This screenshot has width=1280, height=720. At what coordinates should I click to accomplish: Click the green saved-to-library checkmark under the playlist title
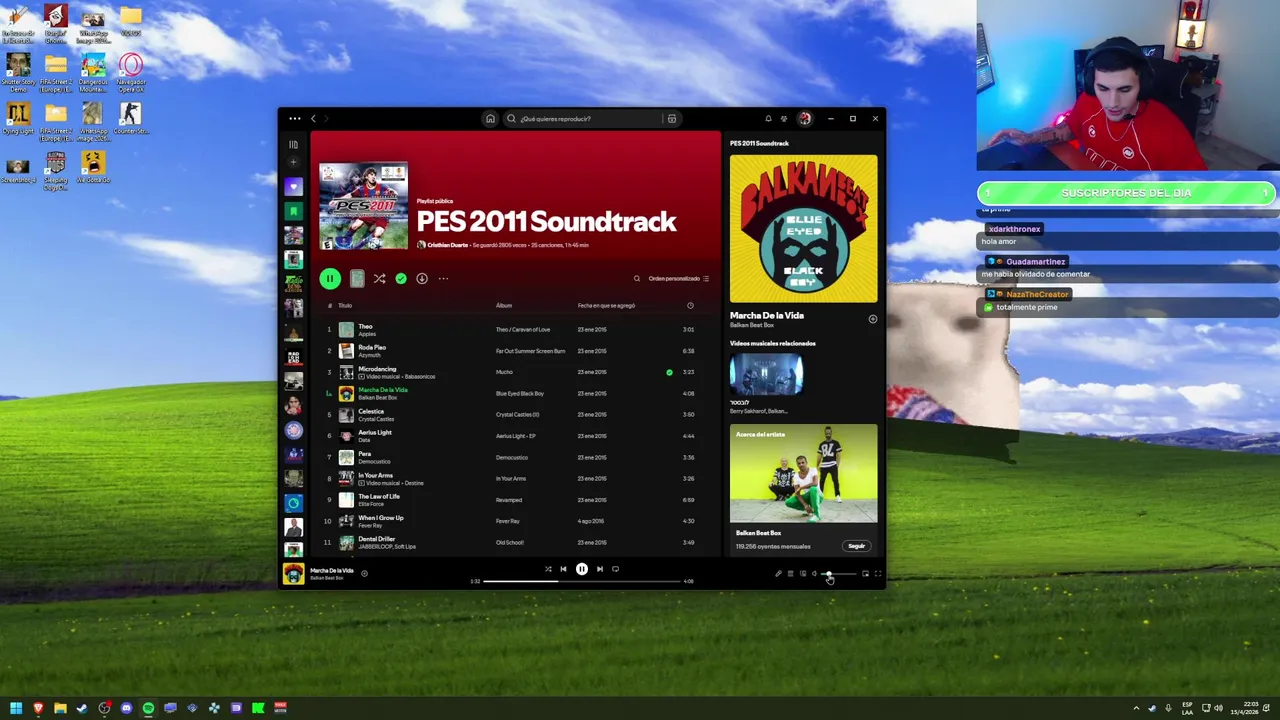point(401,279)
